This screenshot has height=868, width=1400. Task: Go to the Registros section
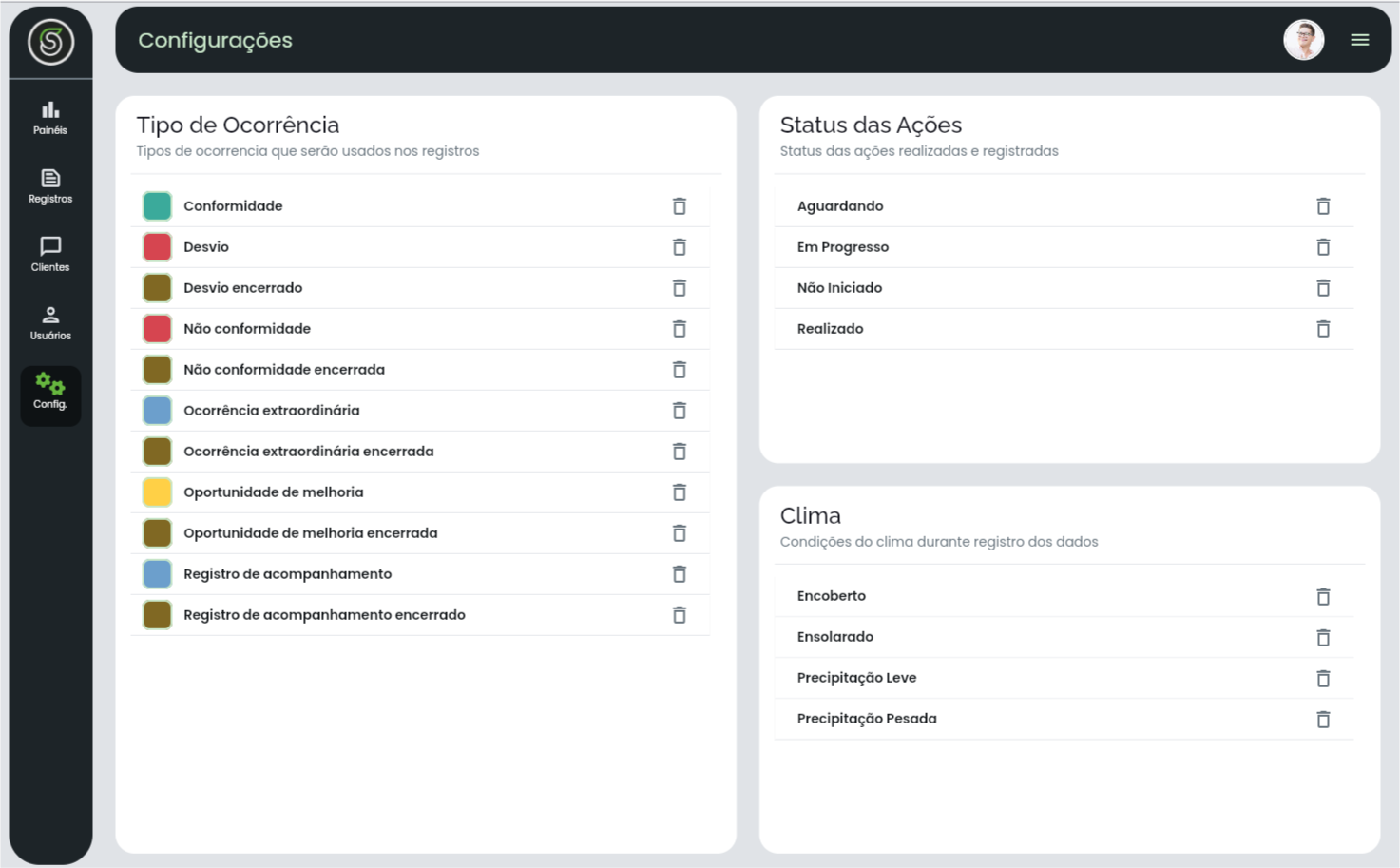50,186
